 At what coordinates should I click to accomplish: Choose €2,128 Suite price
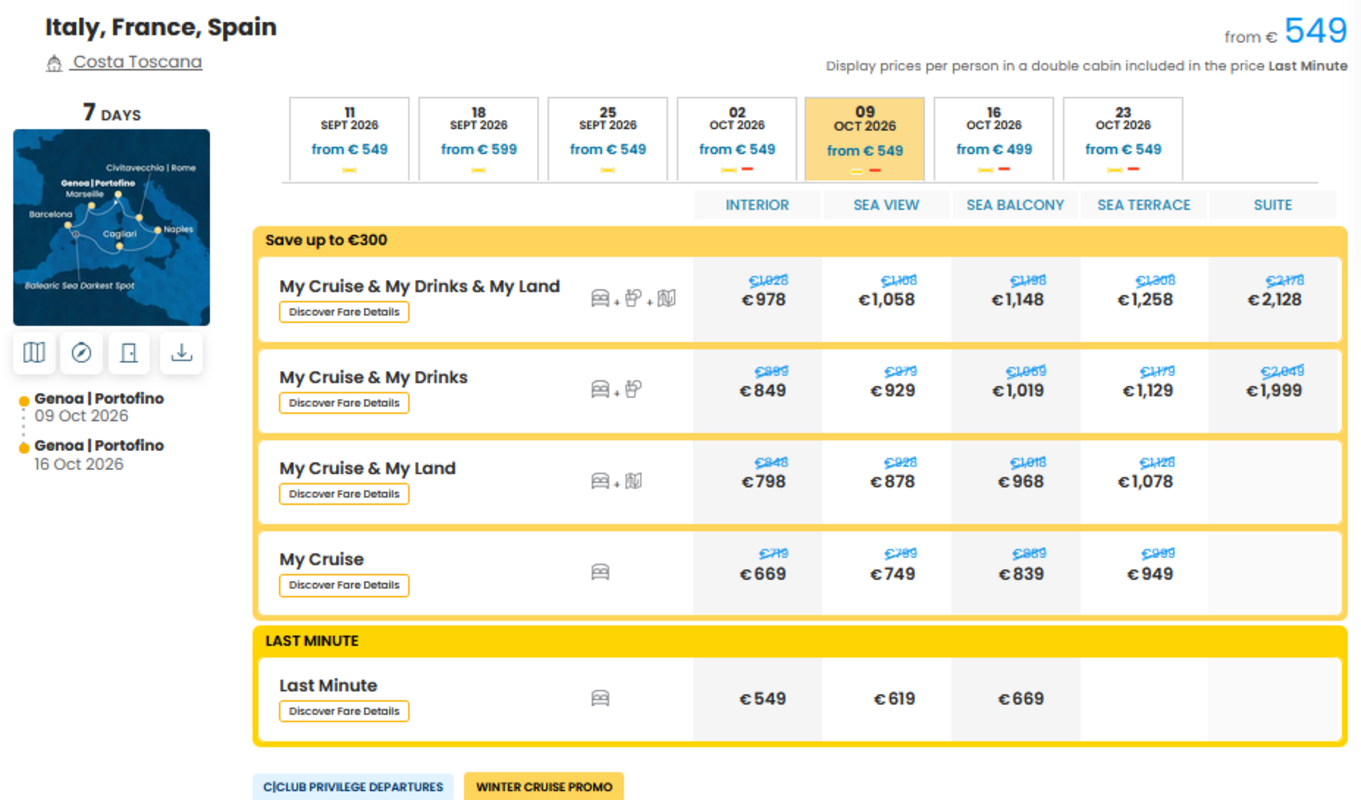tap(1274, 299)
